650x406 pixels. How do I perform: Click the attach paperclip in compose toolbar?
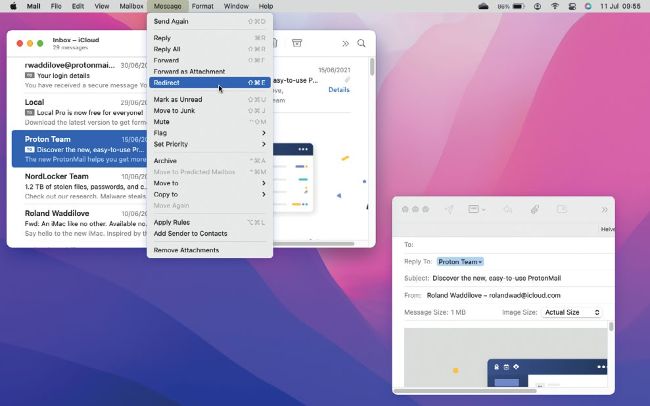click(x=535, y=209)
